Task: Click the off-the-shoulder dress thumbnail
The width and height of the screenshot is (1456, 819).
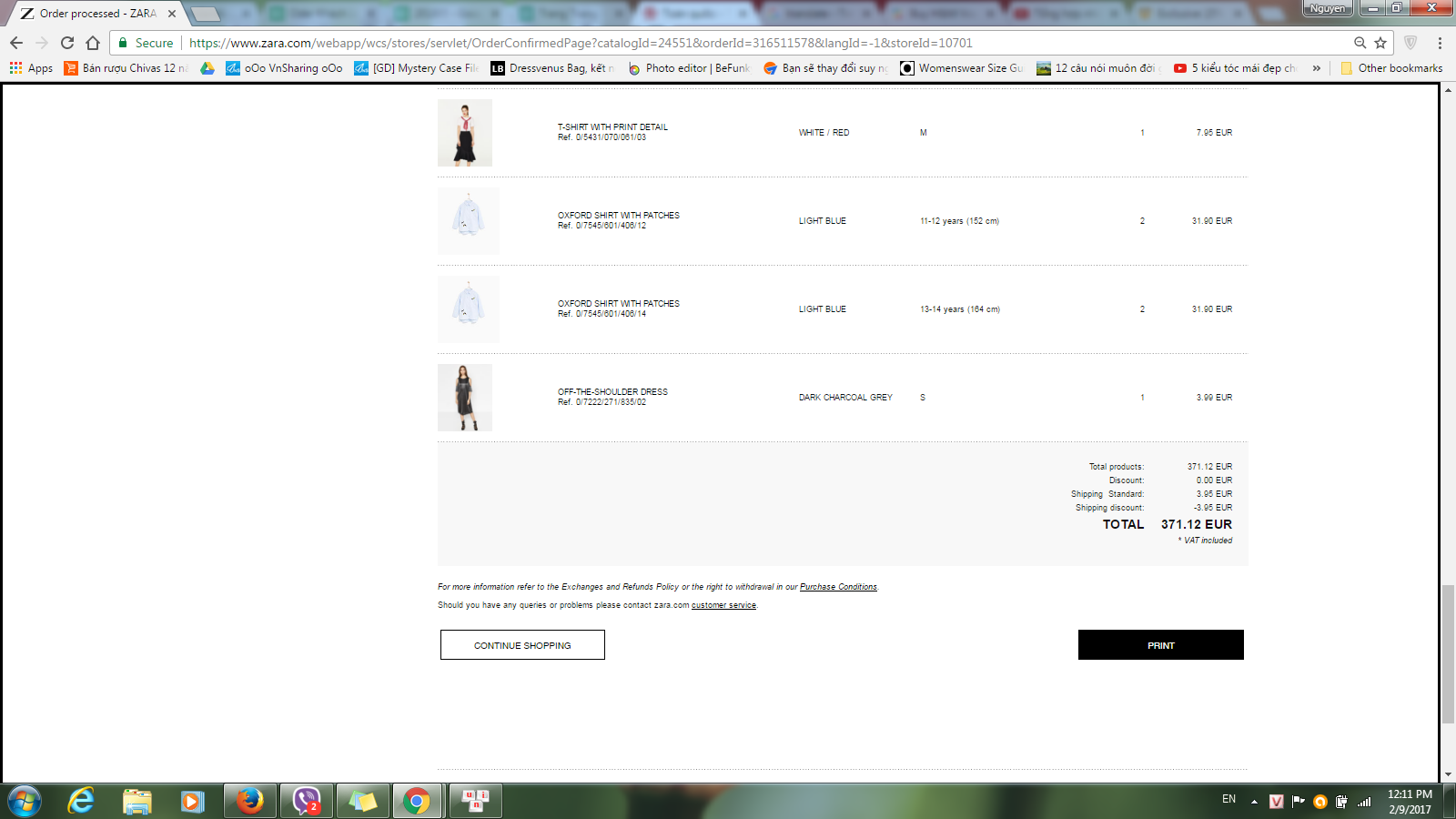Action: pos(465,398)
